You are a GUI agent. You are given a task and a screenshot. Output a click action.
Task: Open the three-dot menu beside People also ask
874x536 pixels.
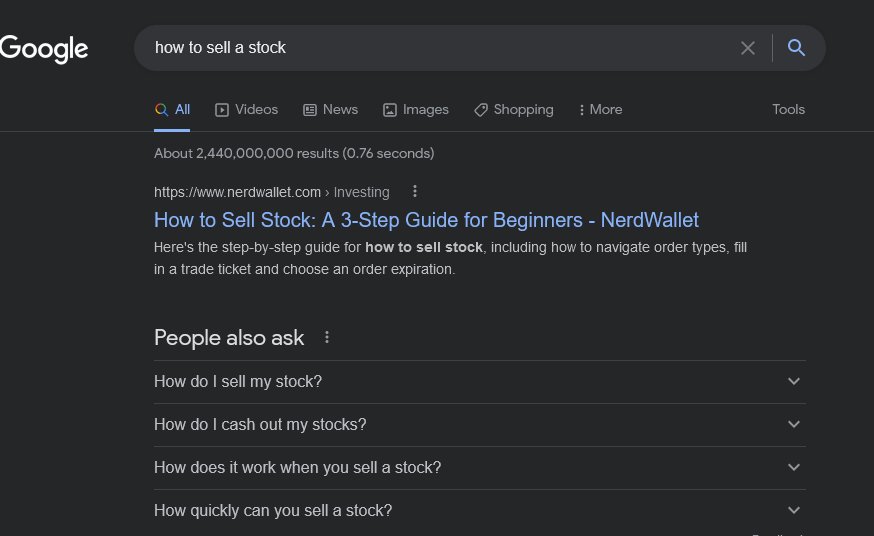[x=327, y=337]
